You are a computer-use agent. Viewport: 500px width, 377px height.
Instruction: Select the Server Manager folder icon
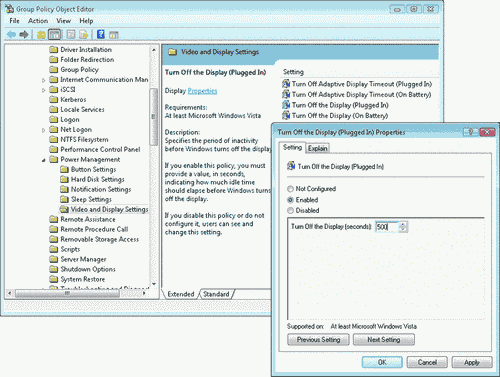pyautogui.click(x=53, y=259)
